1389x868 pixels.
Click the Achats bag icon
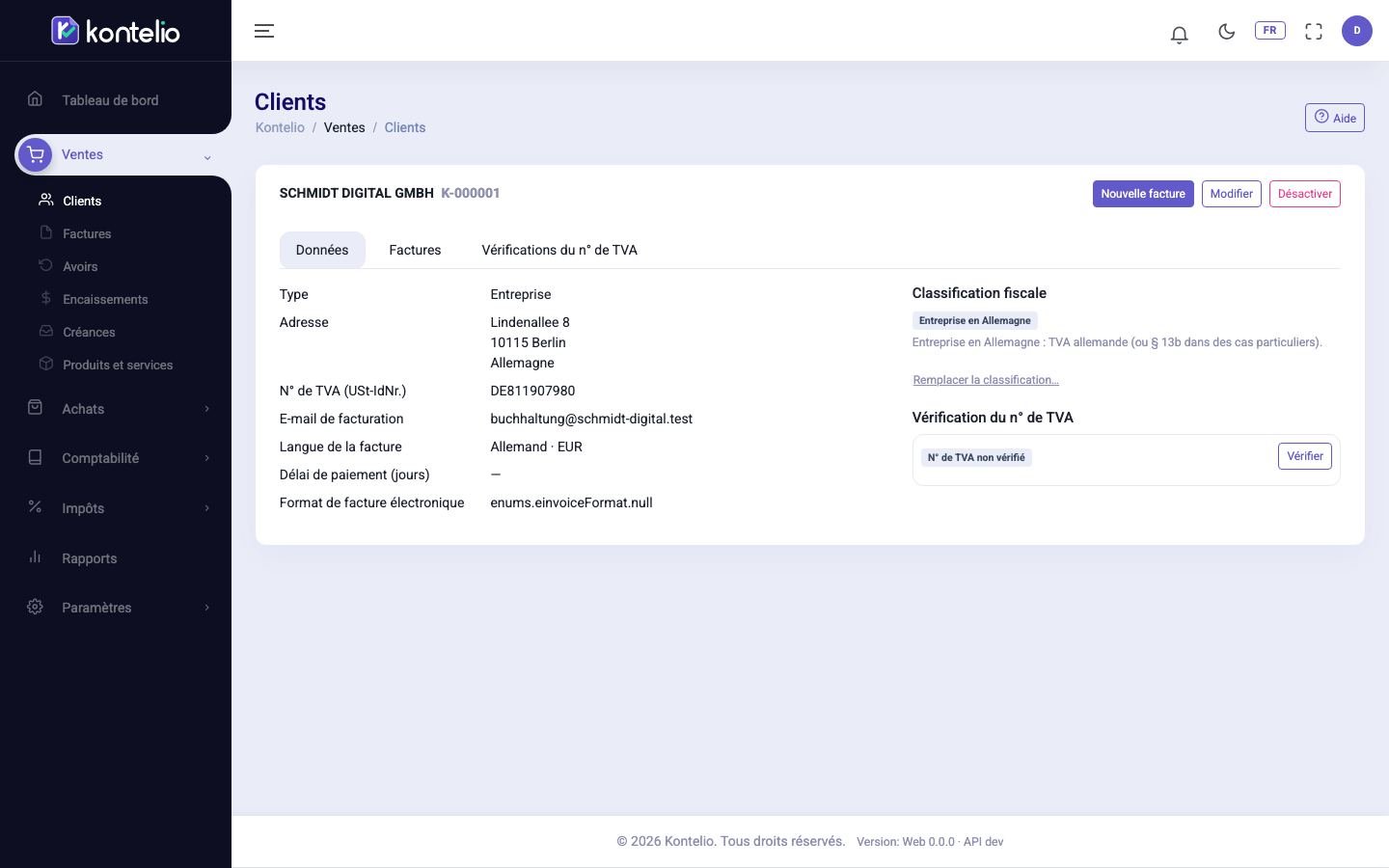point(35,407)
